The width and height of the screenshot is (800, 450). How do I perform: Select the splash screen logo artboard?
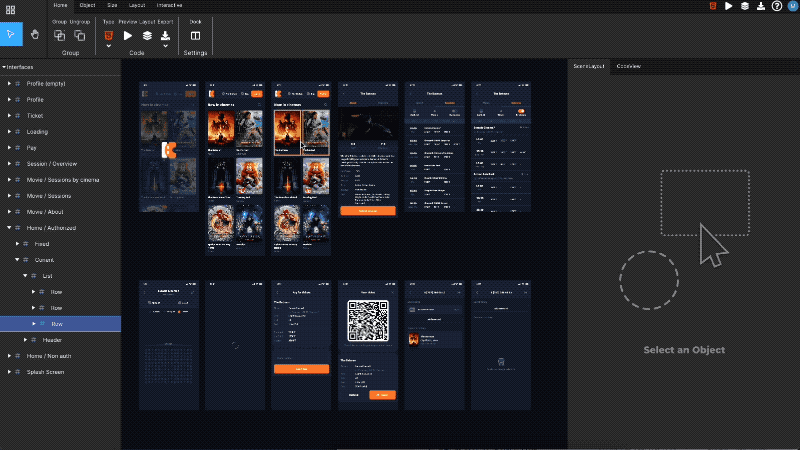[169, 147]
